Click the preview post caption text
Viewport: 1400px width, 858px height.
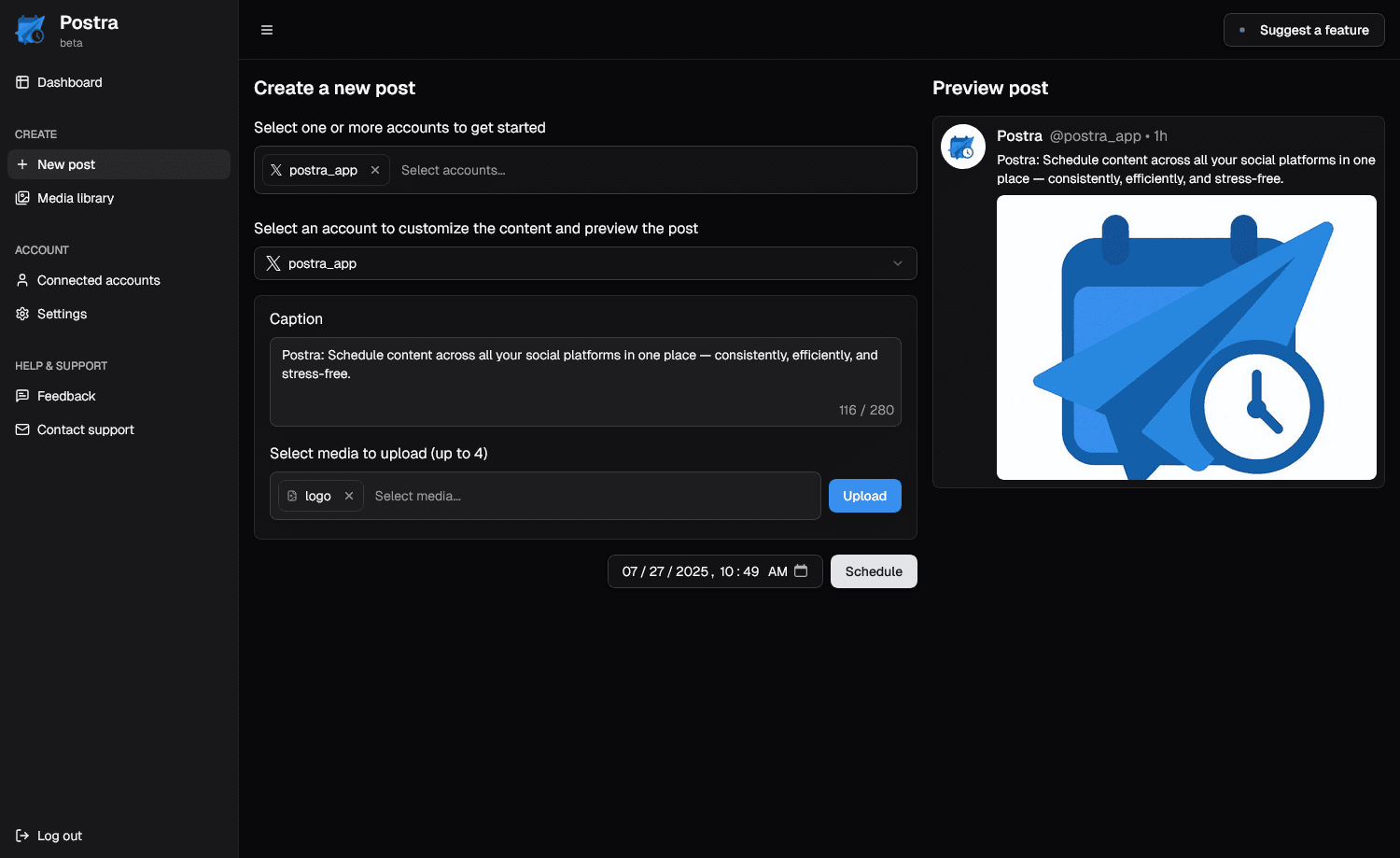point(1186,169)
